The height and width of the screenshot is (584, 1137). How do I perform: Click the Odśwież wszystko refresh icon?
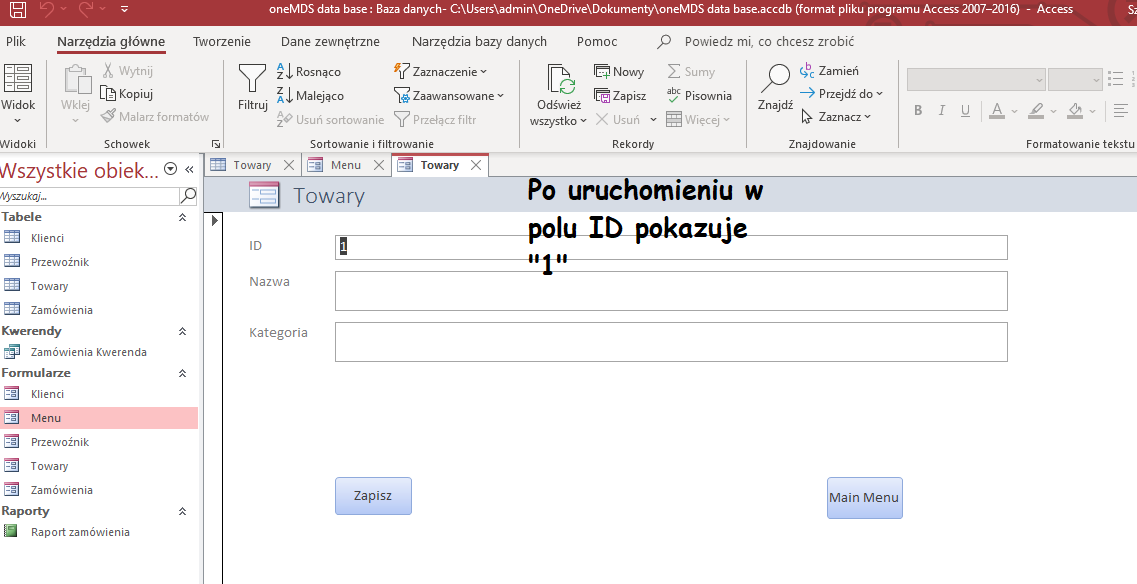point(559,80)
